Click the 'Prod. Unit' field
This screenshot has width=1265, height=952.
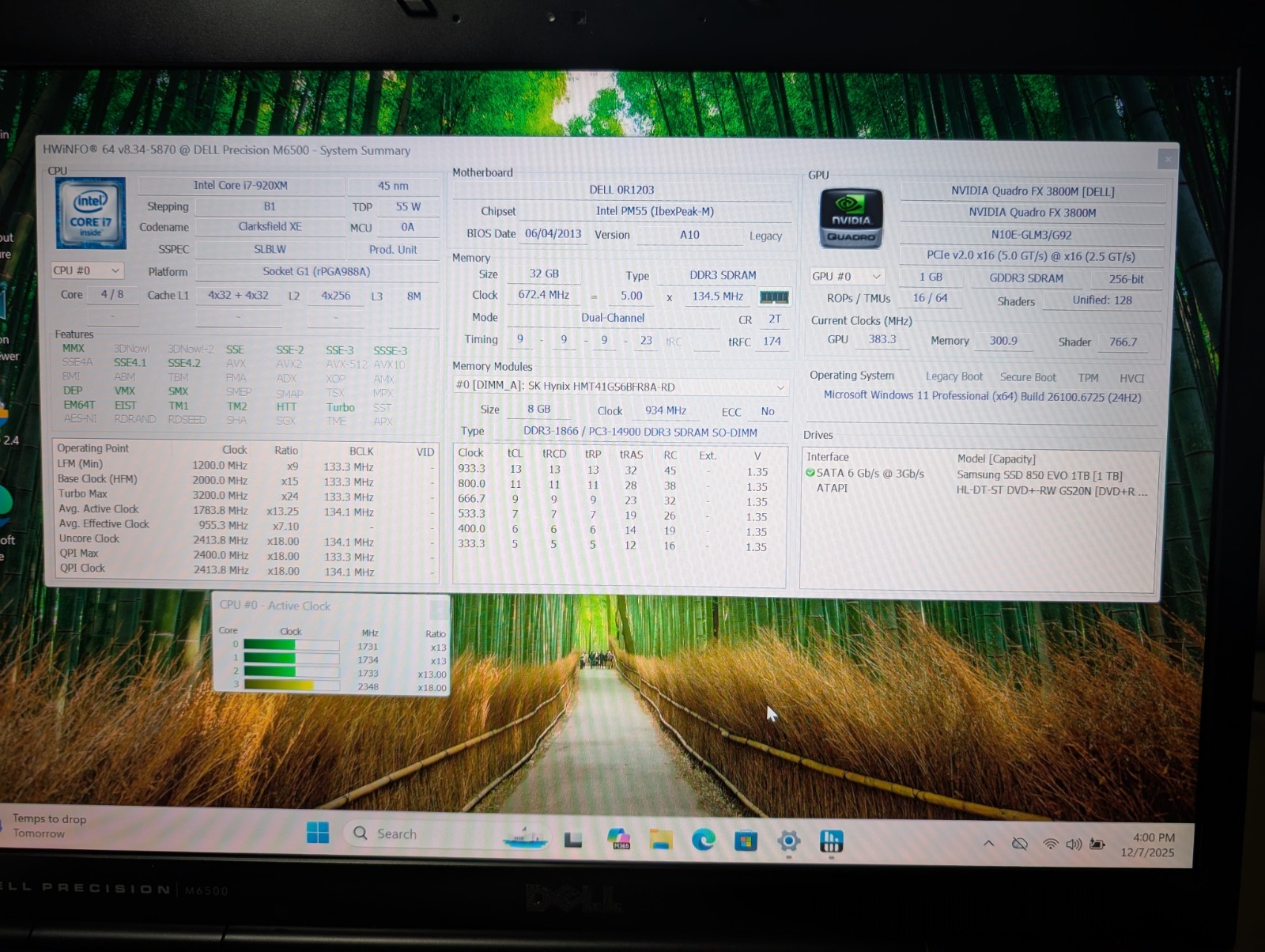[393, 249]
